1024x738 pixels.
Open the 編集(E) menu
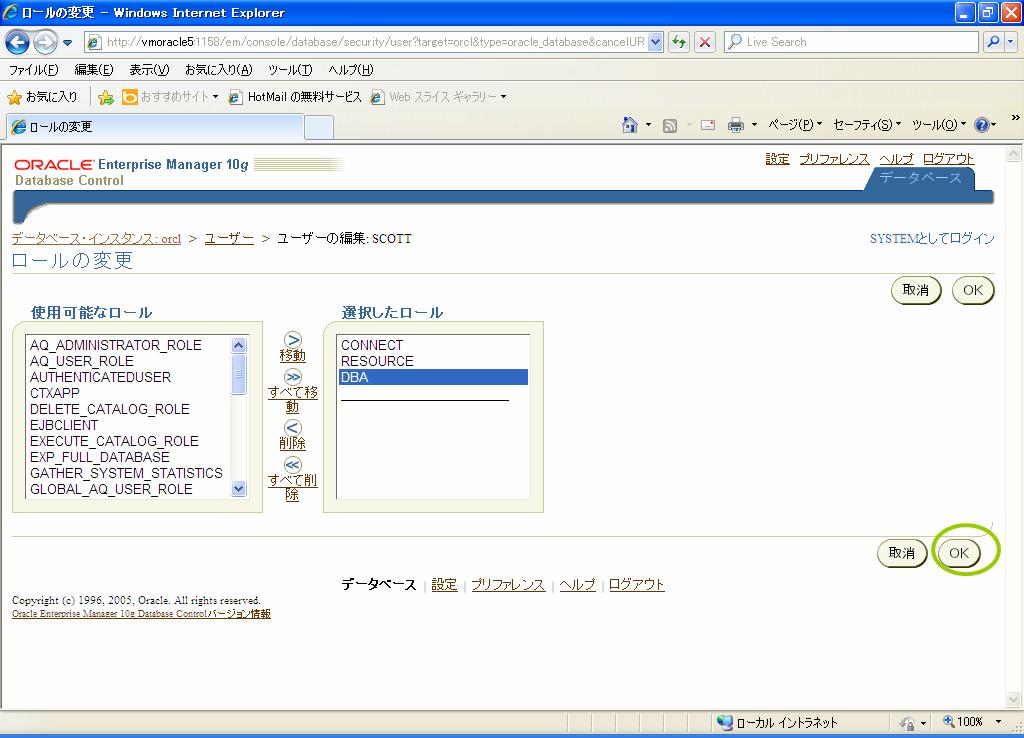93,69
